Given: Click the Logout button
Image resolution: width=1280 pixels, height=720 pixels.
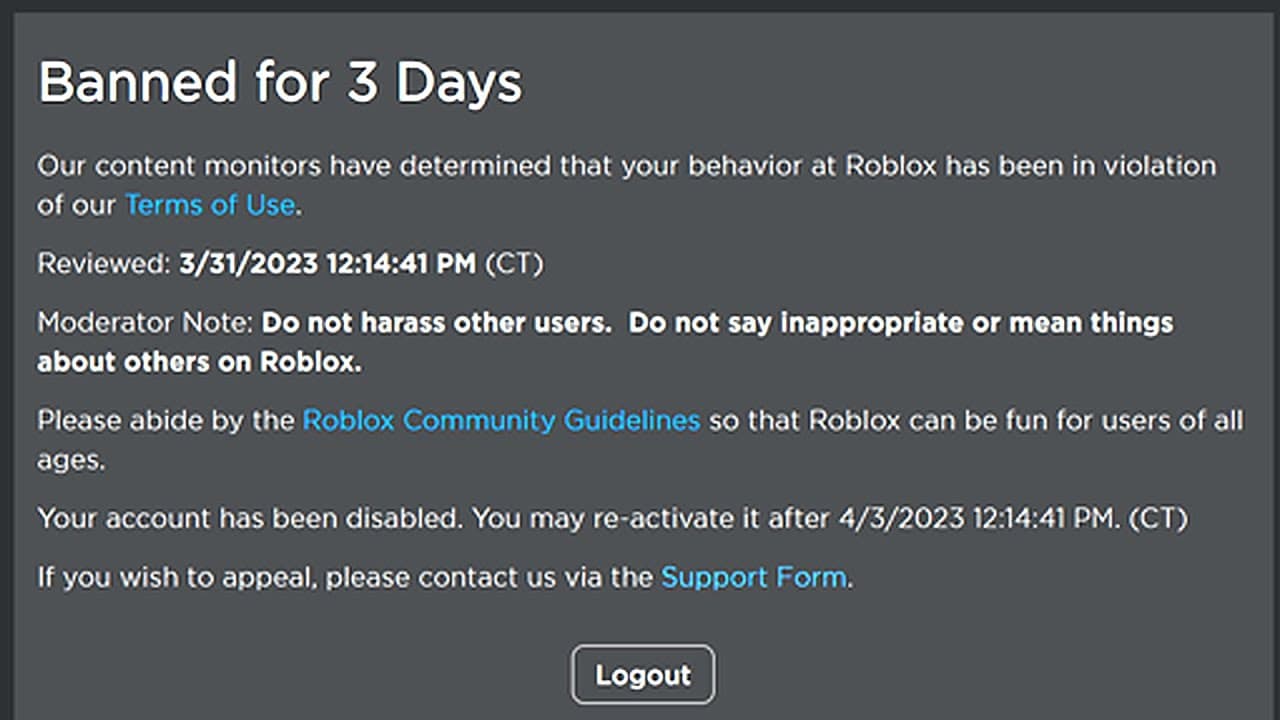Looking at the screenshot, I should [643, 675].
